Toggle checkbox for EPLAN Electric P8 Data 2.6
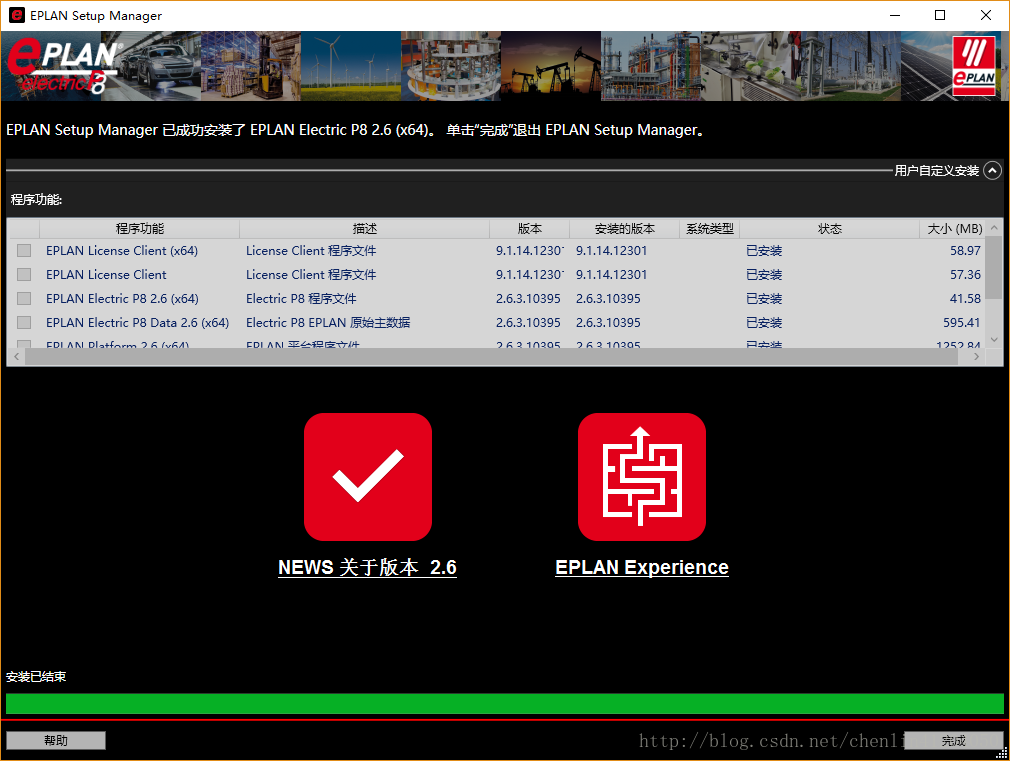This screenshot has height=761, width=1010. tap(24, 323)
